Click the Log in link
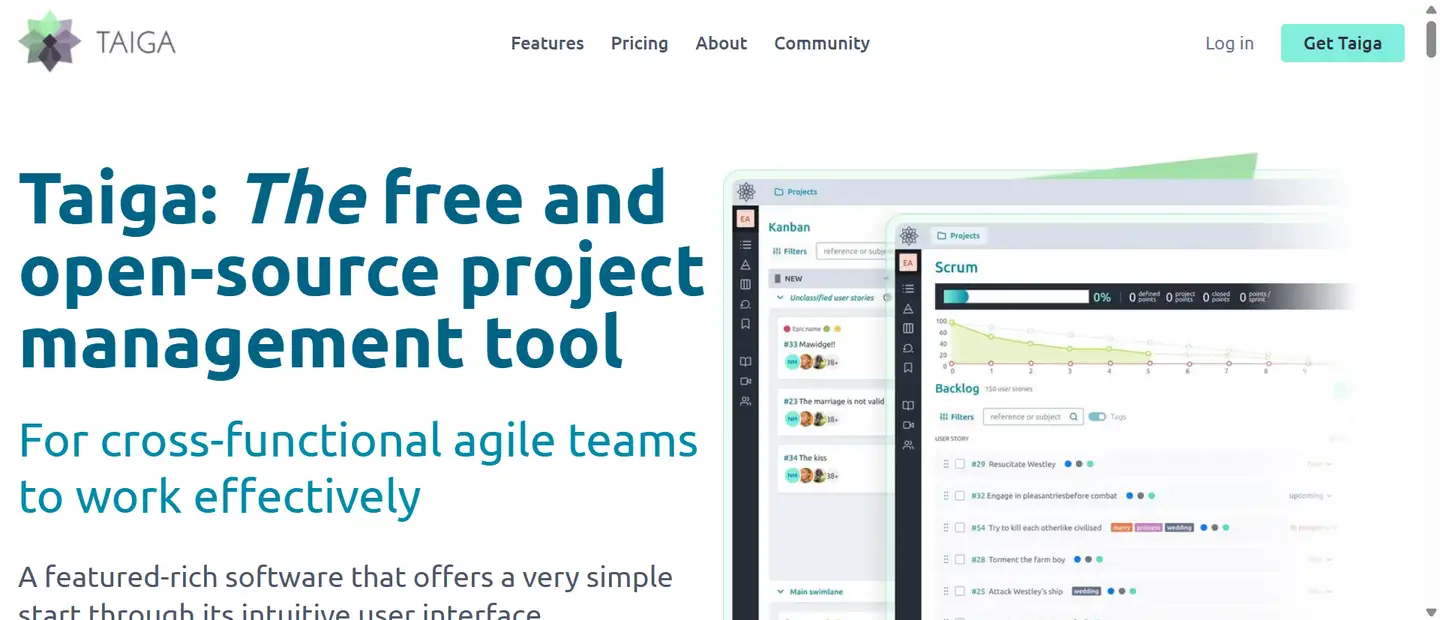This screenshot has width=1440, height=620. (x=1229, y=43)
